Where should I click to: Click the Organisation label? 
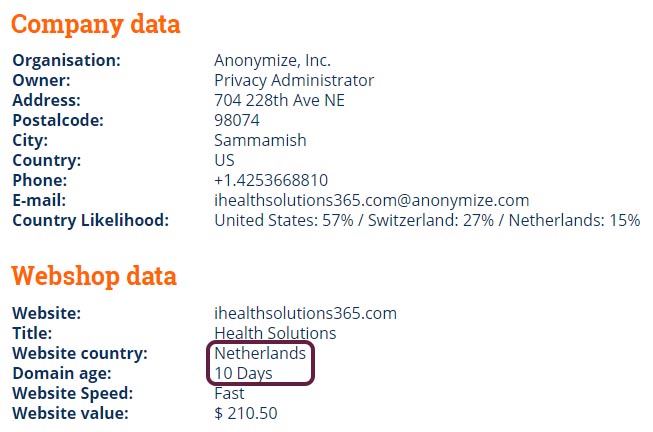pos(67,61)
